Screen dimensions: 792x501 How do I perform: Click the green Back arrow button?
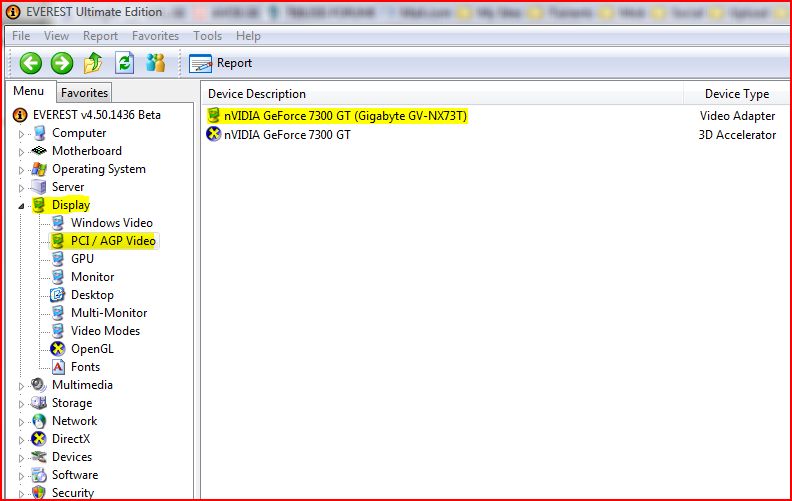click(31, 64)
